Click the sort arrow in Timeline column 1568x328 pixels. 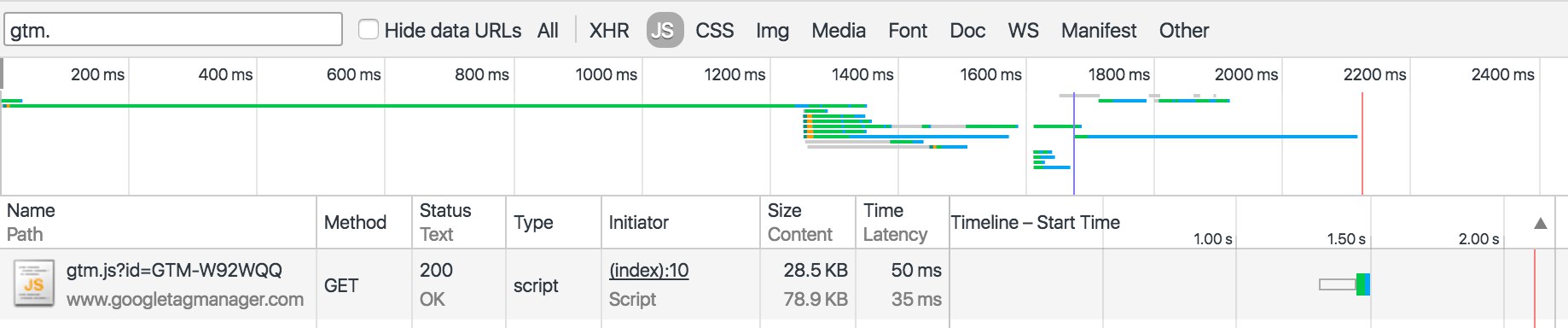coord(1540,223)
